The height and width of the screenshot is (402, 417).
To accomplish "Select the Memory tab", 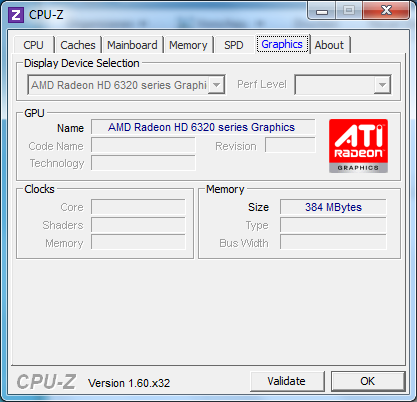I will point(188,45).
